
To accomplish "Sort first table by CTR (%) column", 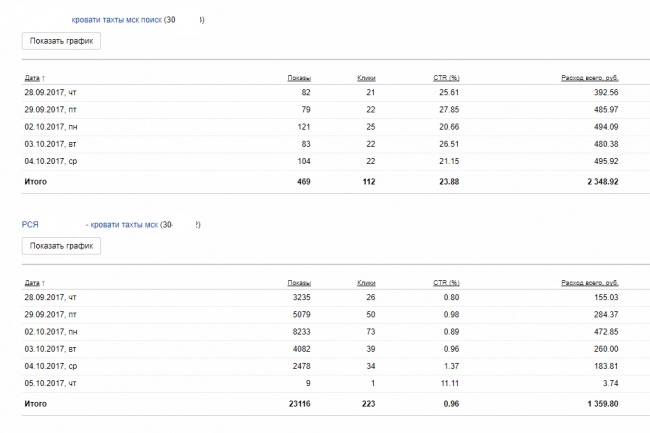I will 446,78.
